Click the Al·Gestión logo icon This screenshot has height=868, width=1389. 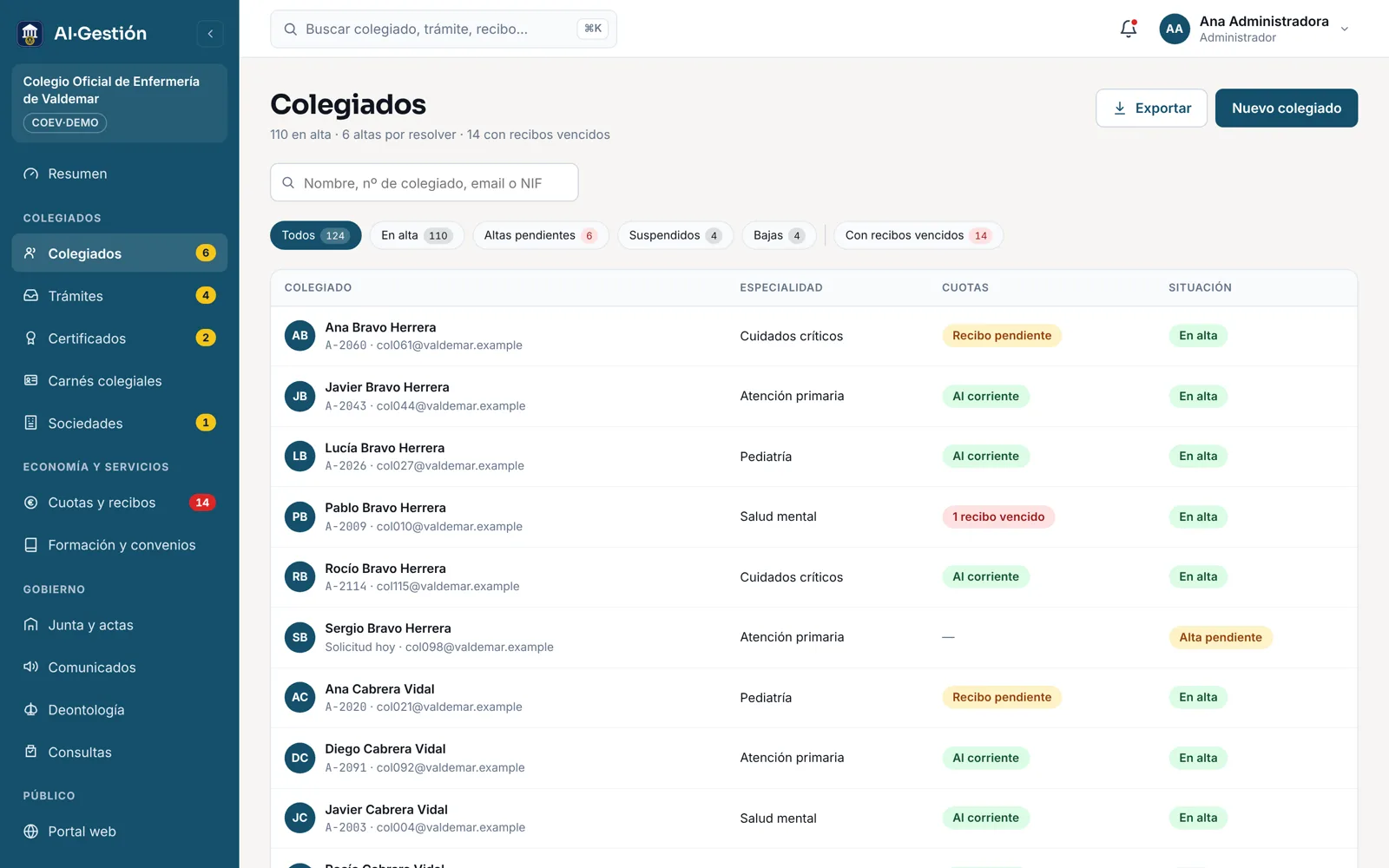30,34
